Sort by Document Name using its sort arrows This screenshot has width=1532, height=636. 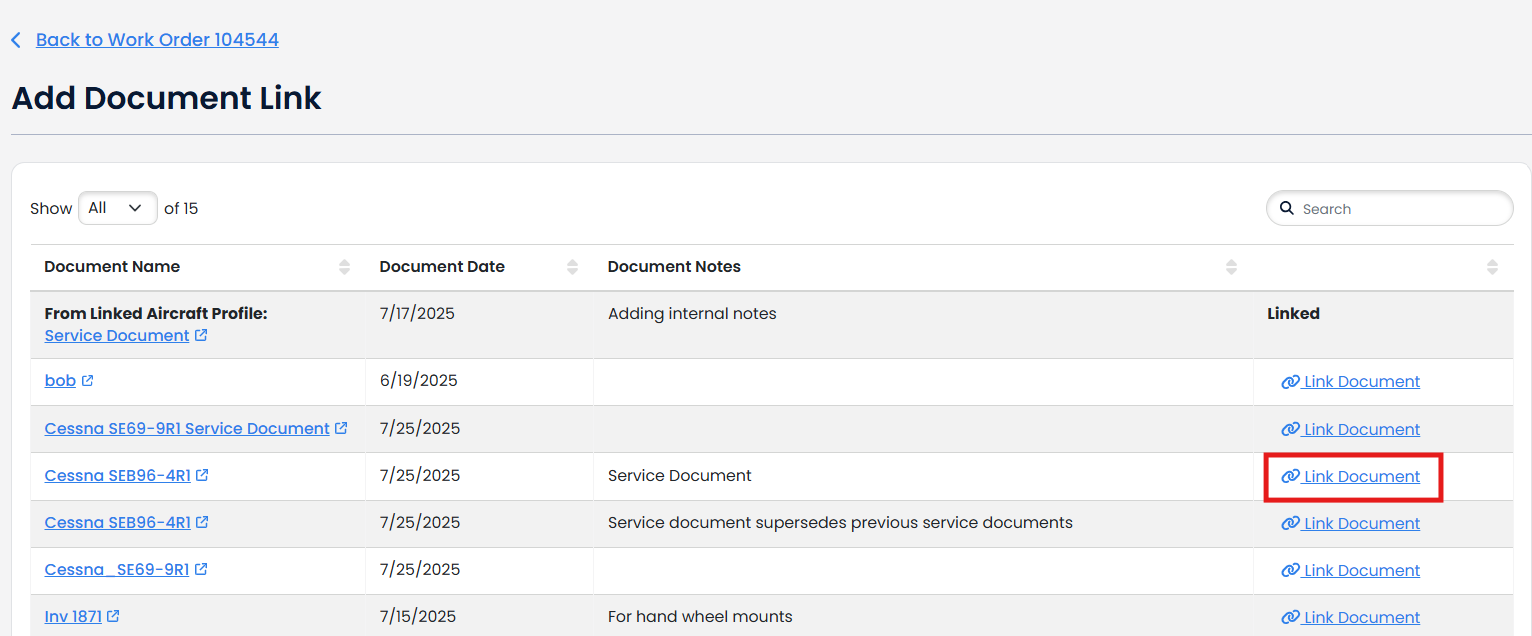(344, 267)
